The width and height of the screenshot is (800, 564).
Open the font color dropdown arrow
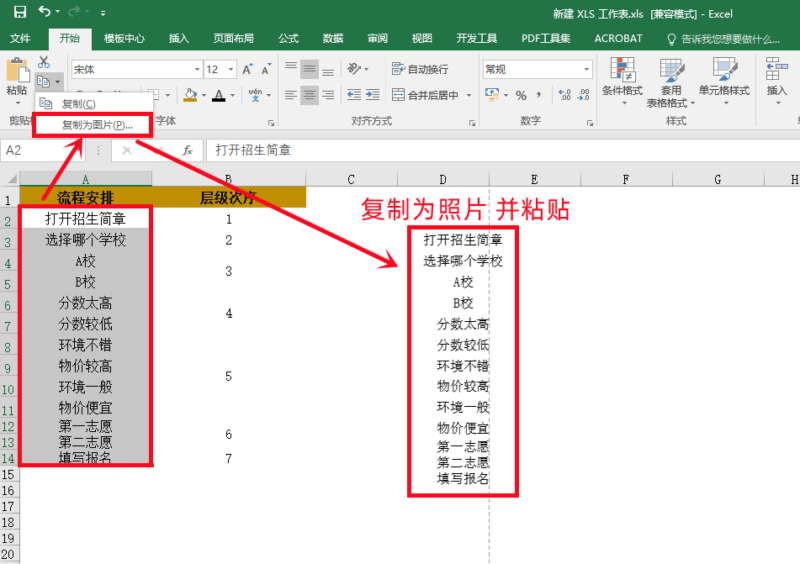pyautogui.click(x=232, y=95)
